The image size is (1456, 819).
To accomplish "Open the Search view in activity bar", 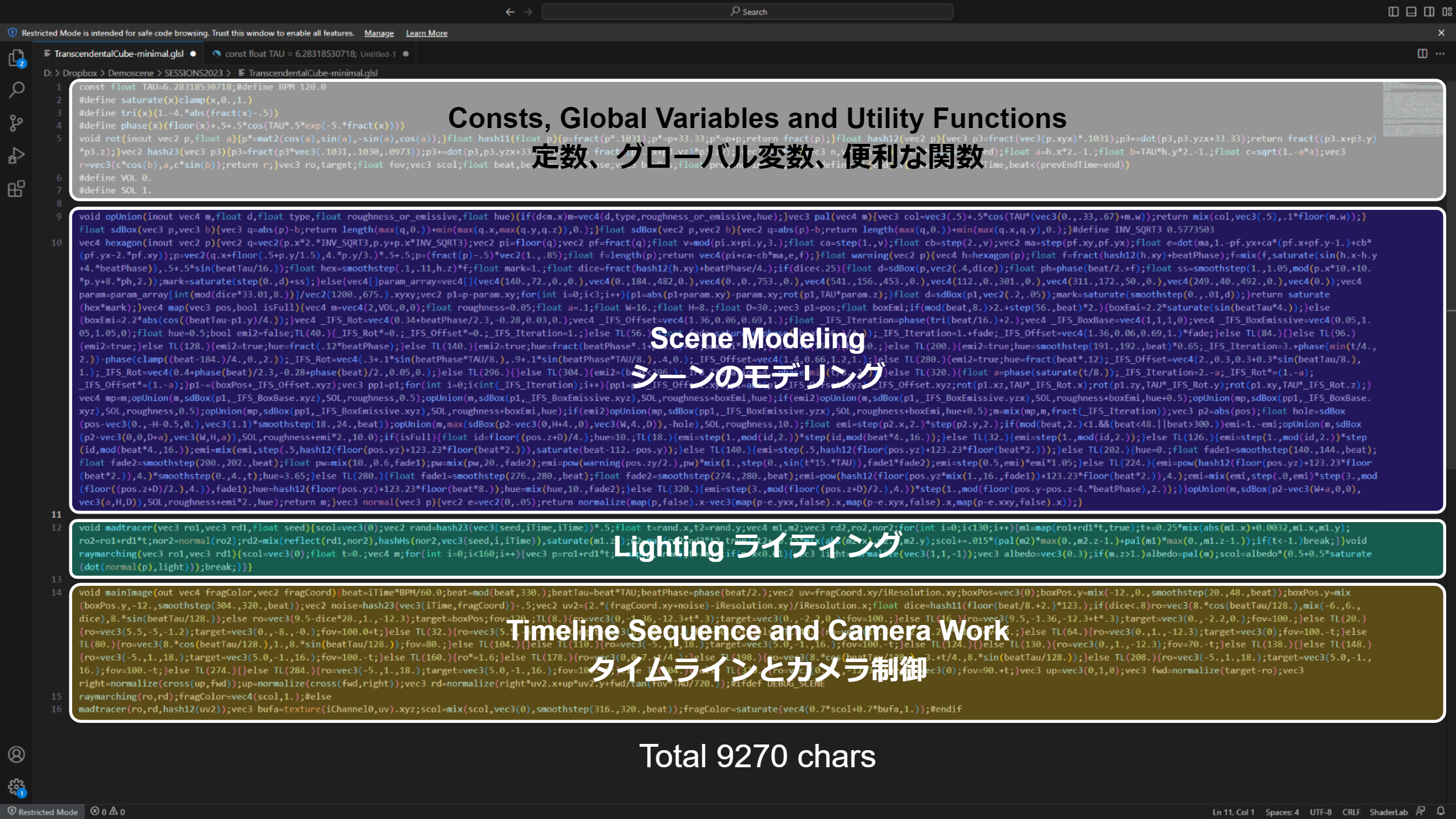I will point(16,90).
